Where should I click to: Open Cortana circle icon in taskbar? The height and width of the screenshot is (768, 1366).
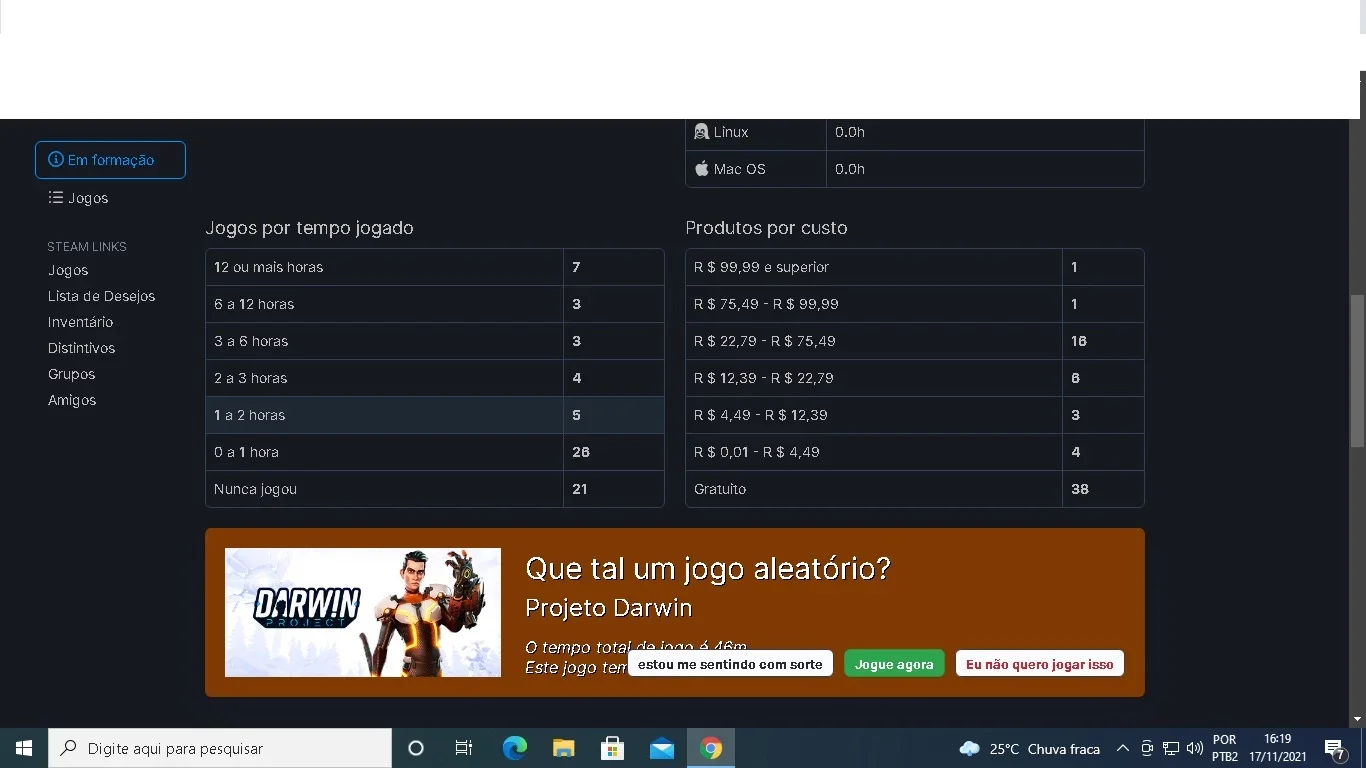[x=416, y=748]
